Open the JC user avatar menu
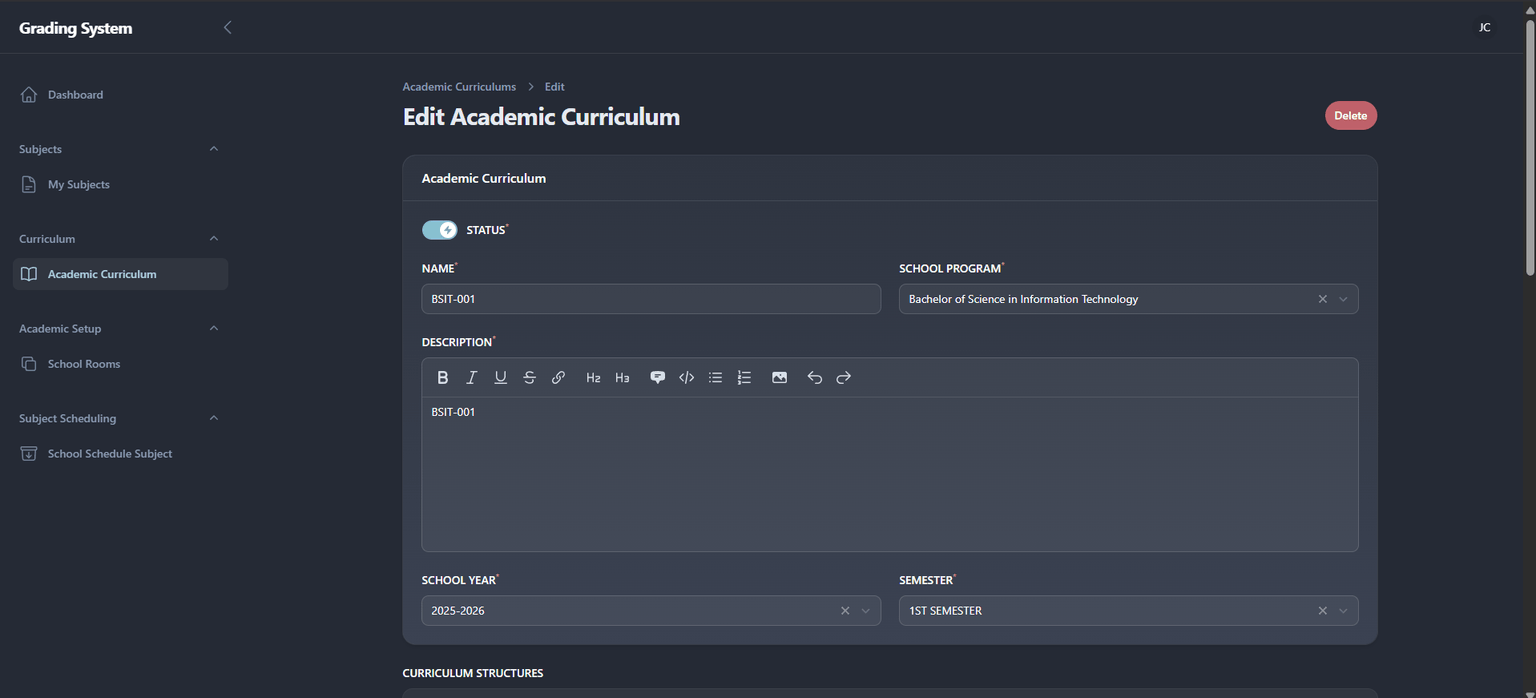1536x698 pixels. pos(1484,28)
